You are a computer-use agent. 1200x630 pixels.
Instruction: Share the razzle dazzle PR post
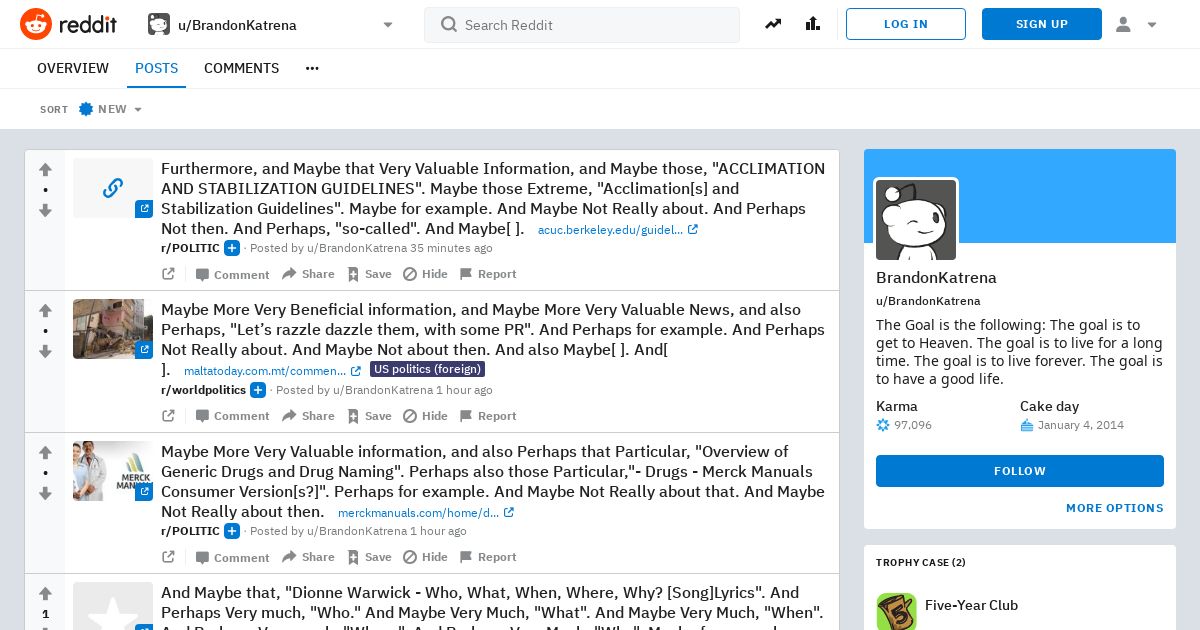308,416
